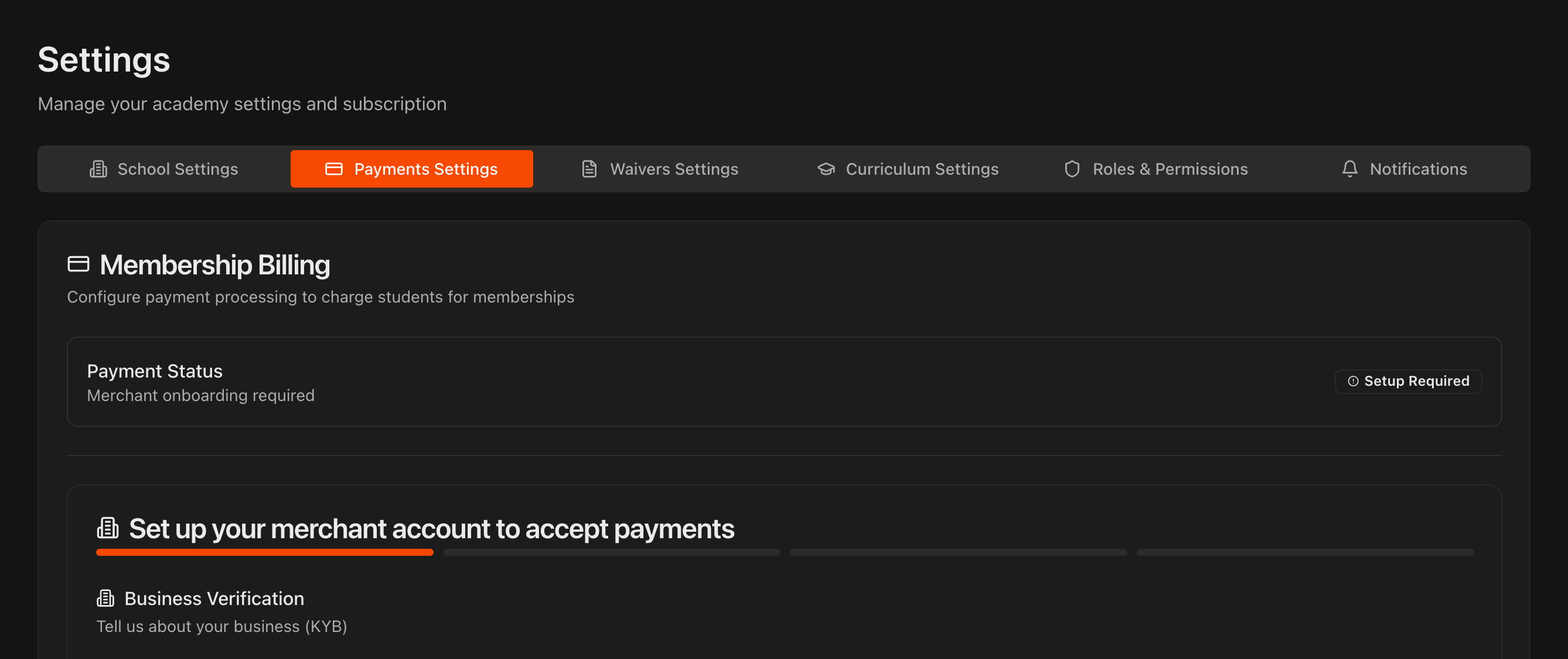1568x659 pixels.
Task: Click the alert icon in Setup Required badge
Action: pyautogui.click(x=1352, y=381)
